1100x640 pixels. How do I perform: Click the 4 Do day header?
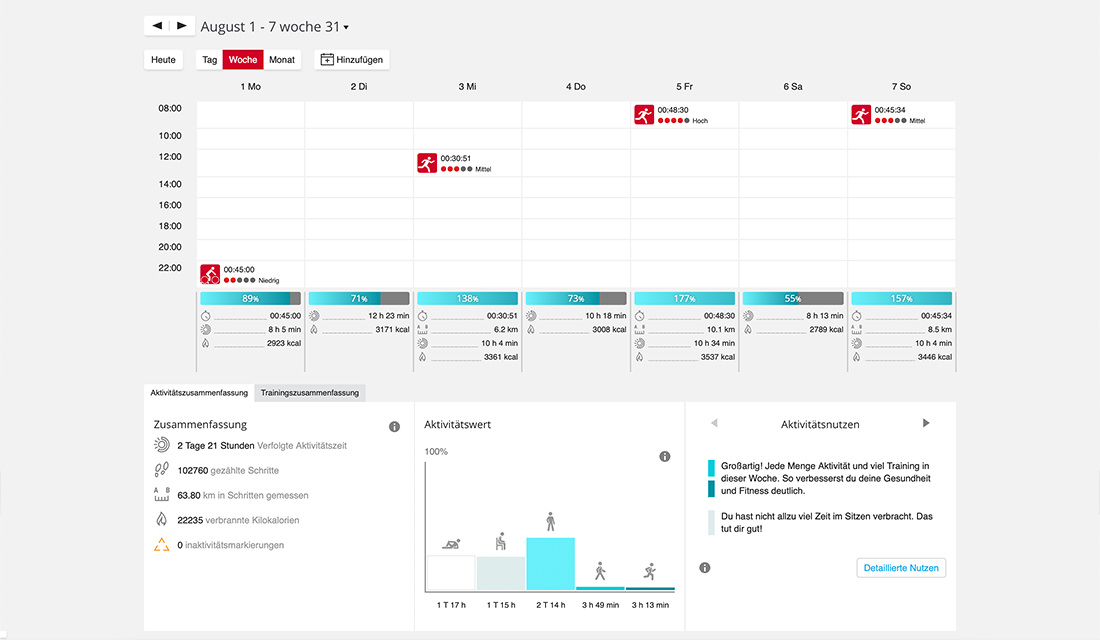tap(576, 86)
